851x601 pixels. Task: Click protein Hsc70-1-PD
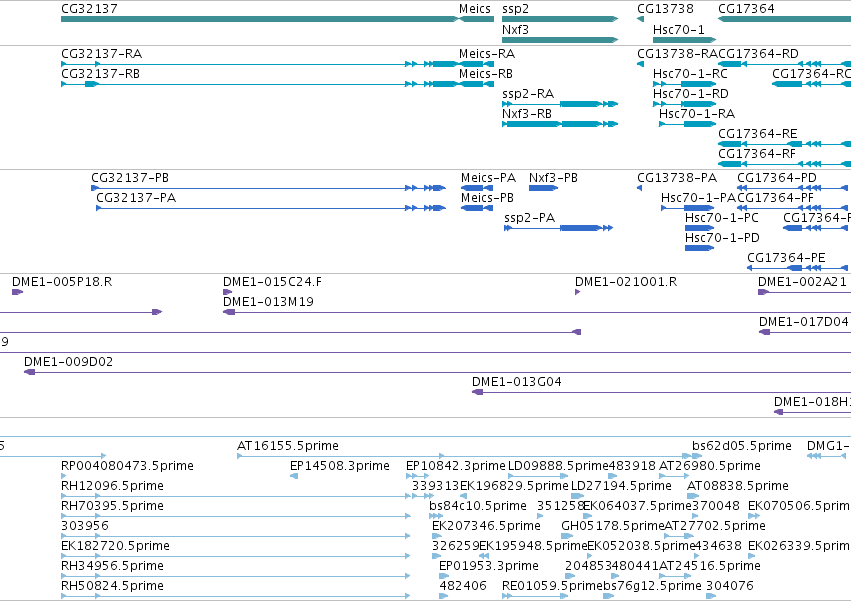(x=699, y=248)
